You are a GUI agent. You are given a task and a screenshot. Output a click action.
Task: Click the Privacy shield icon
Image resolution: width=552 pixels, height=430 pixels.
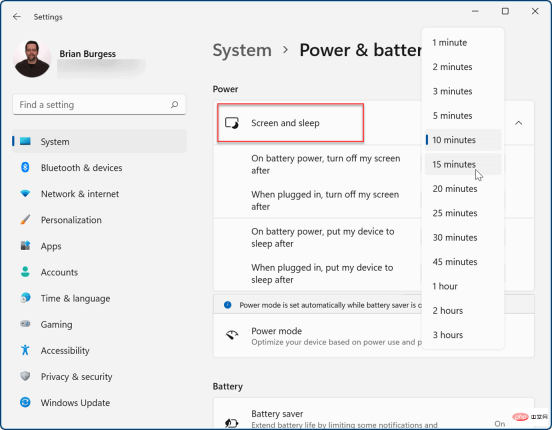pos(25,376)
